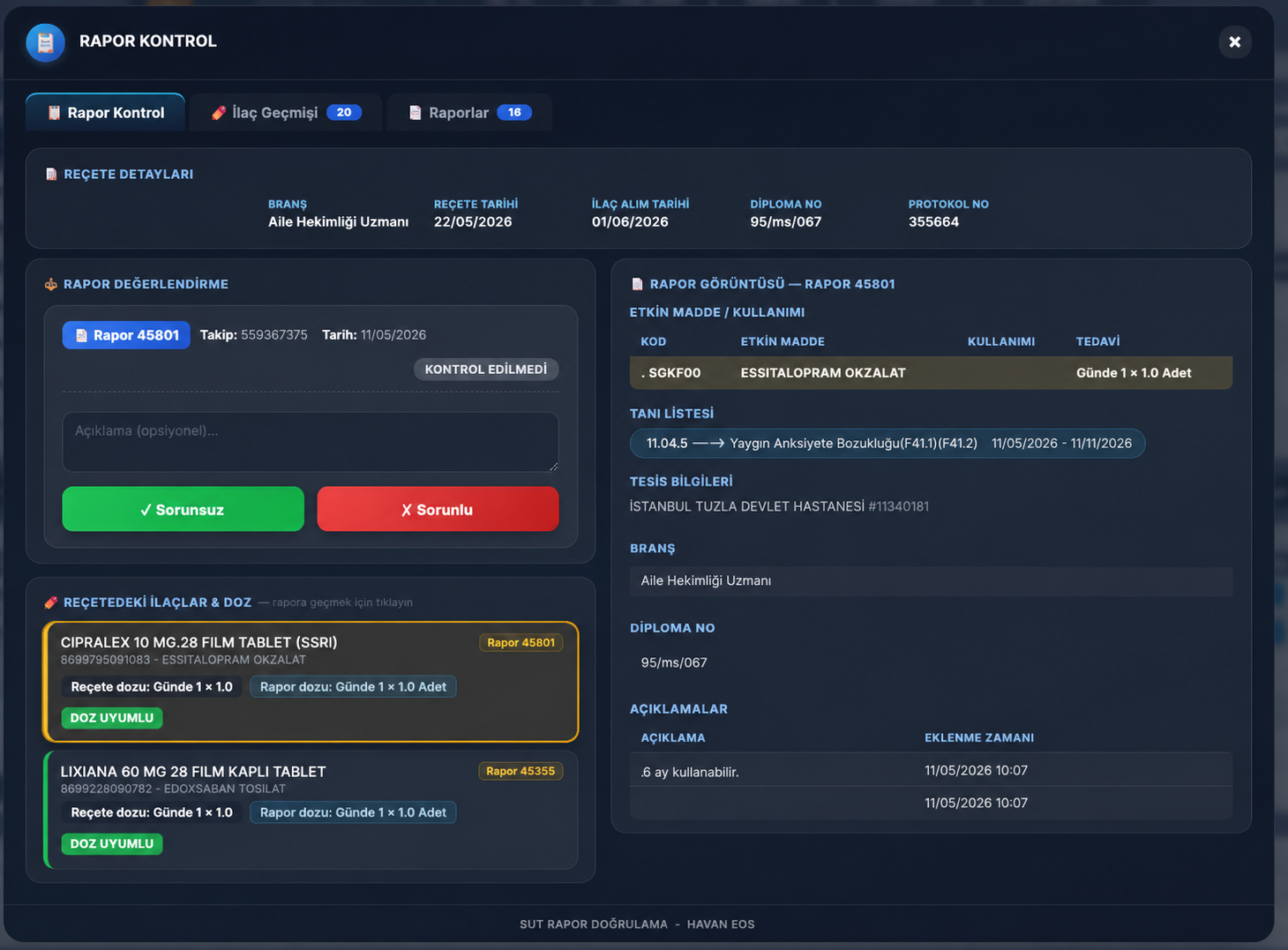Click the ESSITALOPRAM OKZALAT table row

click(931, 373)
